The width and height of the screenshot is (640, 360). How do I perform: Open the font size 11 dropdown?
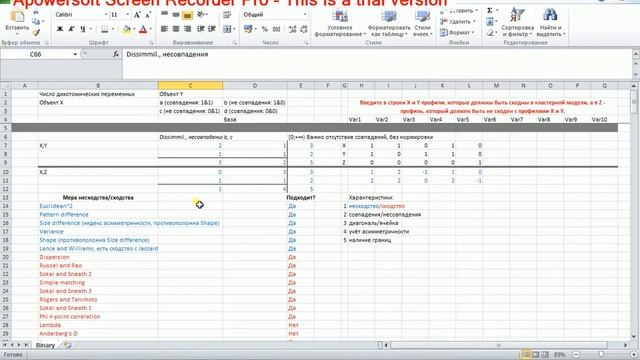[127, 15]
